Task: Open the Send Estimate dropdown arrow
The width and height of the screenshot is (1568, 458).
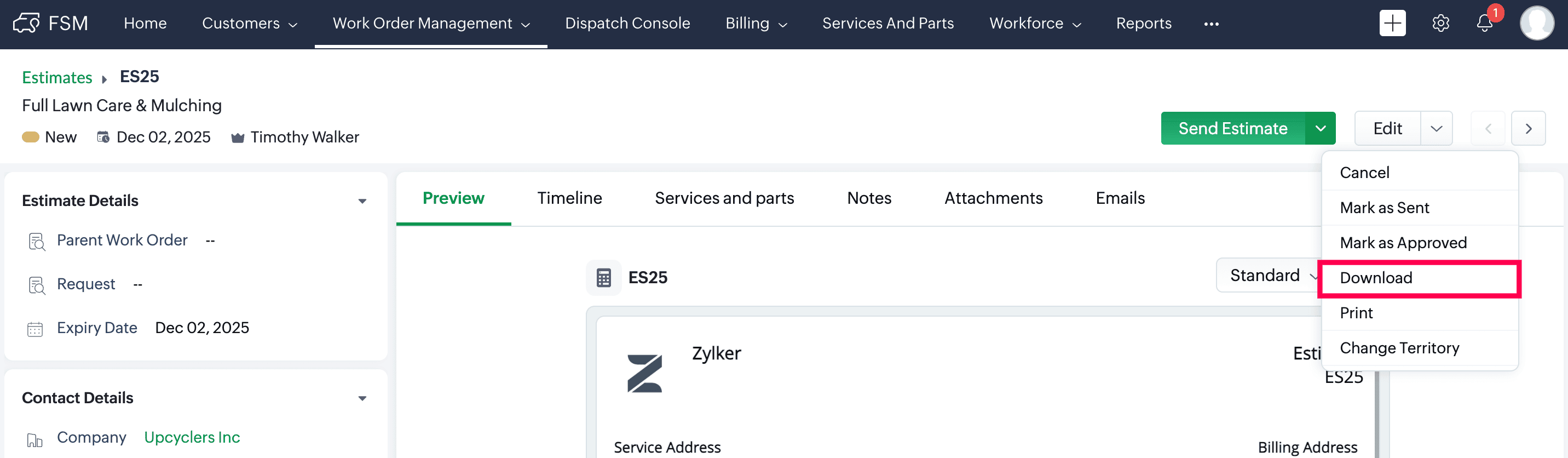Action: tap(1320, 129)
